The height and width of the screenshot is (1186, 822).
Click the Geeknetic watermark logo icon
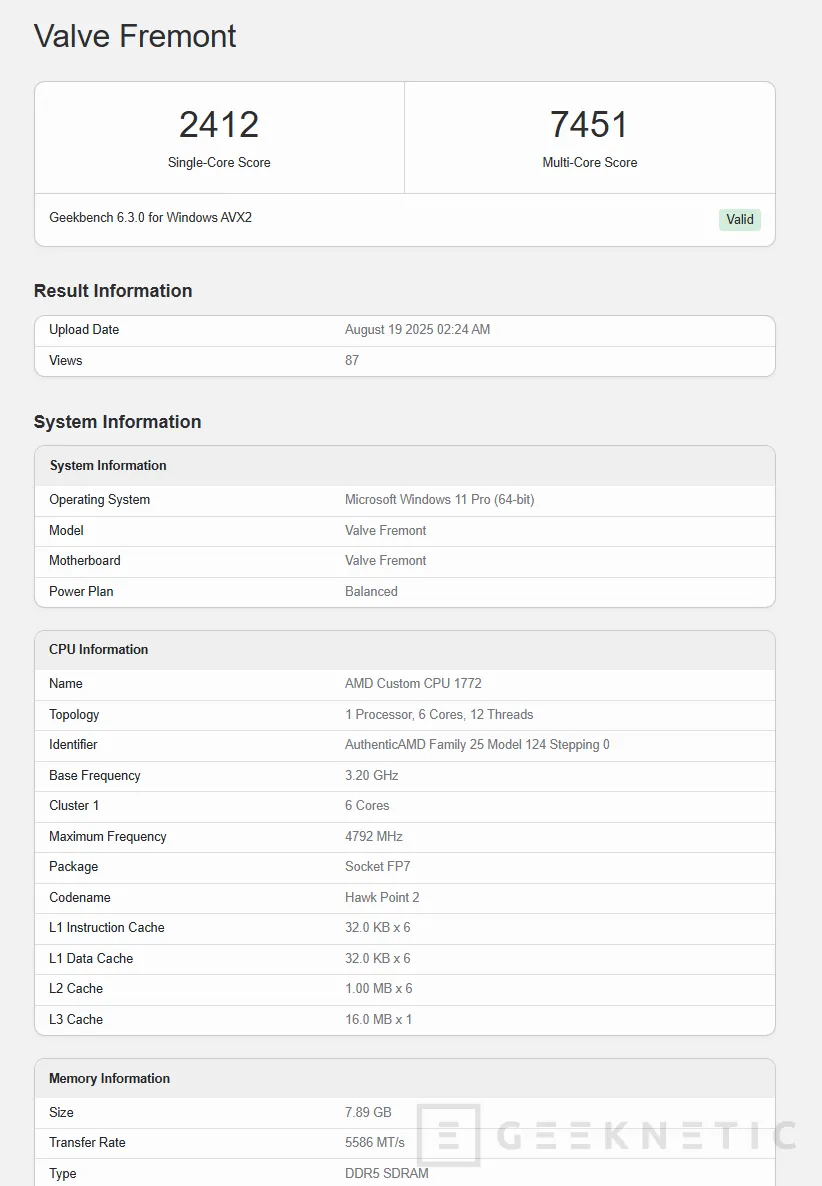click(x=448, y=1136)
